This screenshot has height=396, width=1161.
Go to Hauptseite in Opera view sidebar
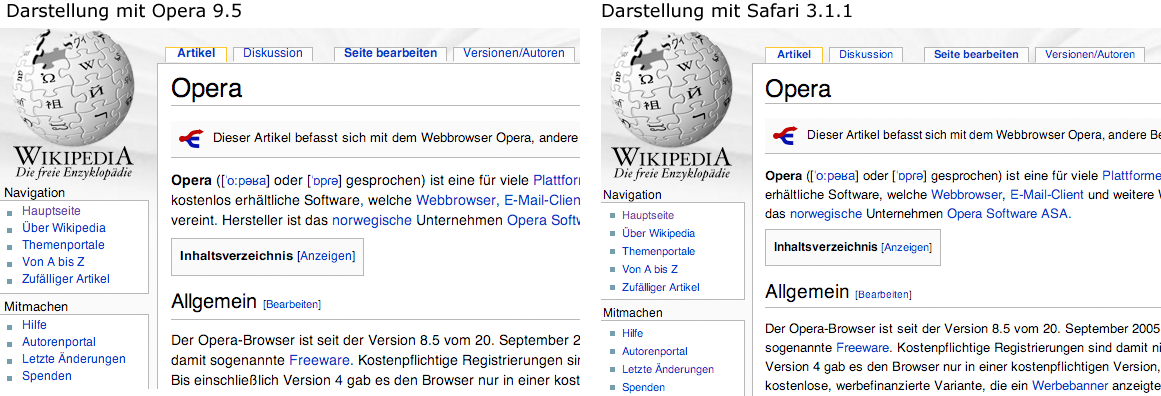point(51,211)
